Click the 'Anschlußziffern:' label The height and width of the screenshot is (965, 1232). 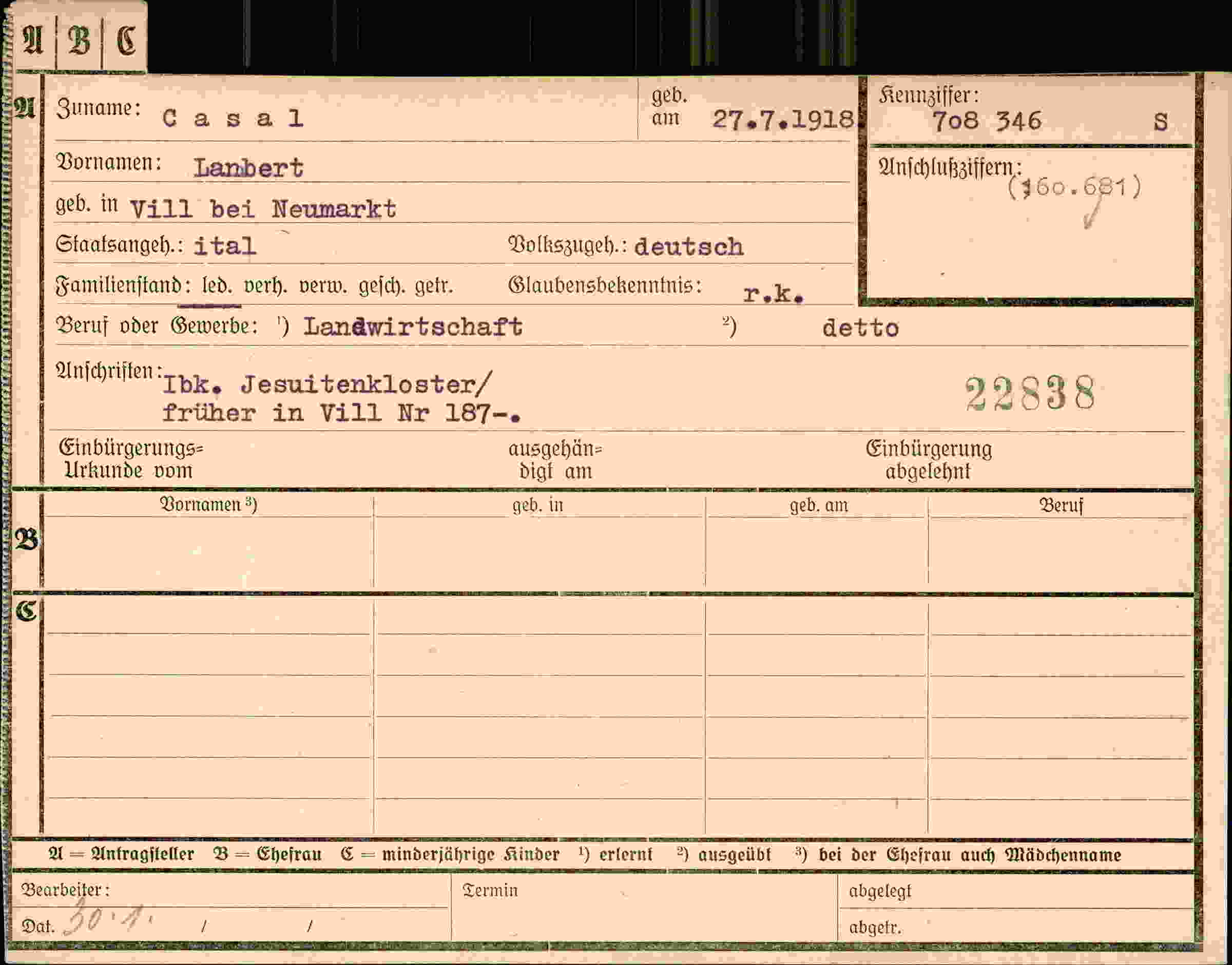[x=950, y=167]
